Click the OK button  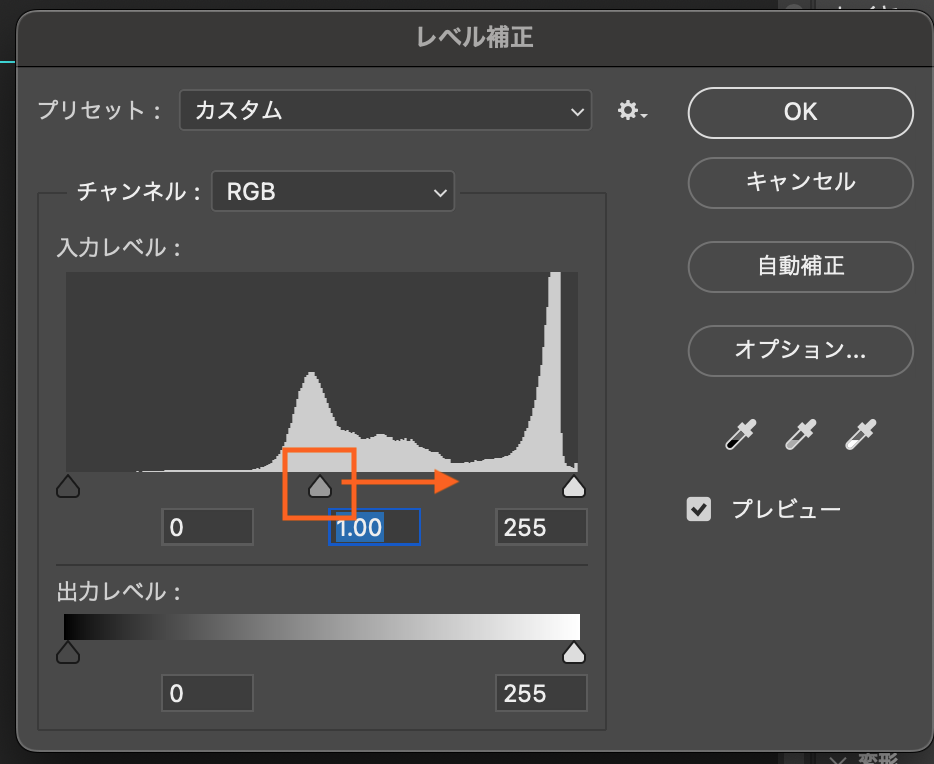point(800,111)
